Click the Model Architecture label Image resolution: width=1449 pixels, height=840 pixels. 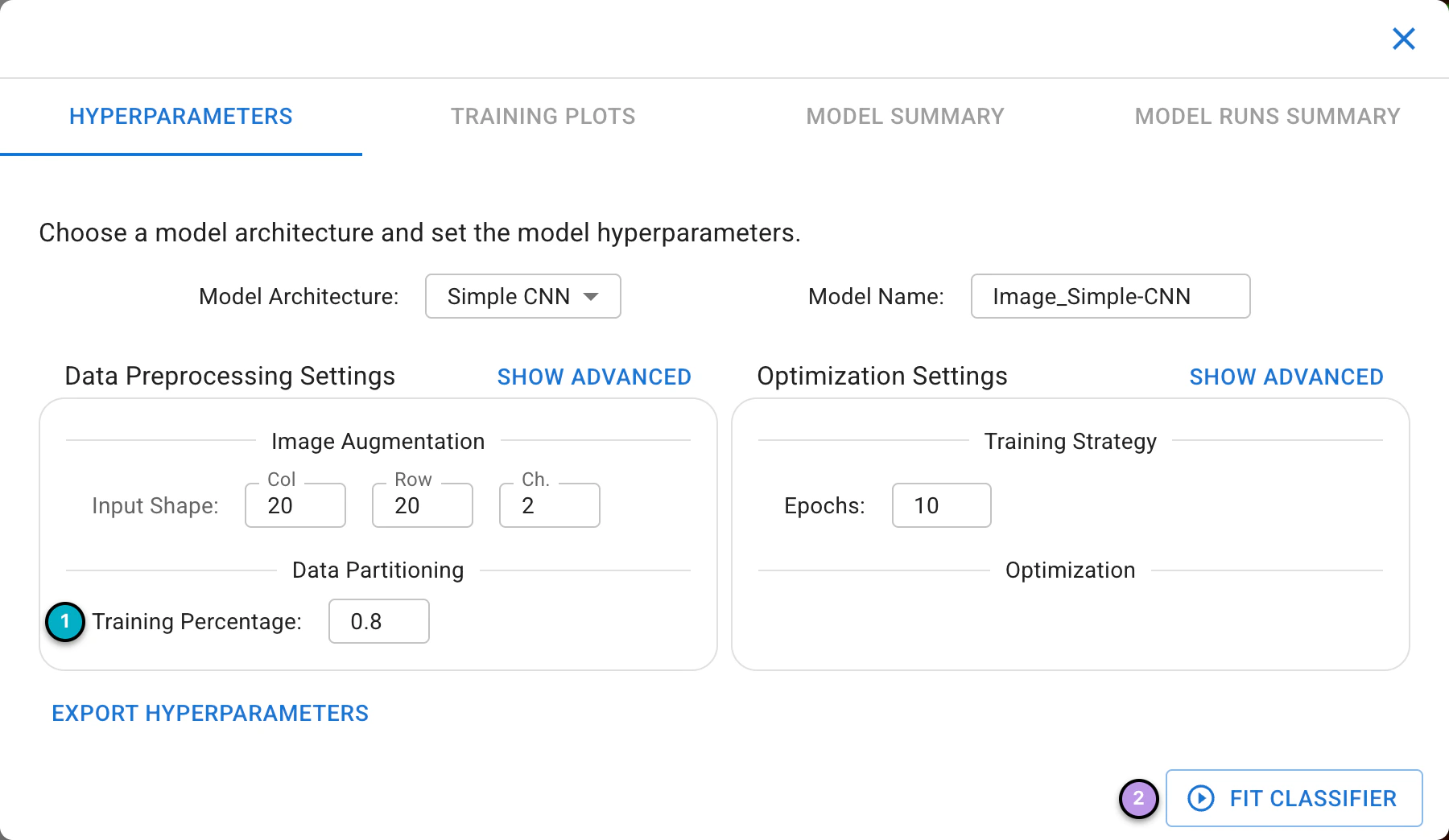299,296
